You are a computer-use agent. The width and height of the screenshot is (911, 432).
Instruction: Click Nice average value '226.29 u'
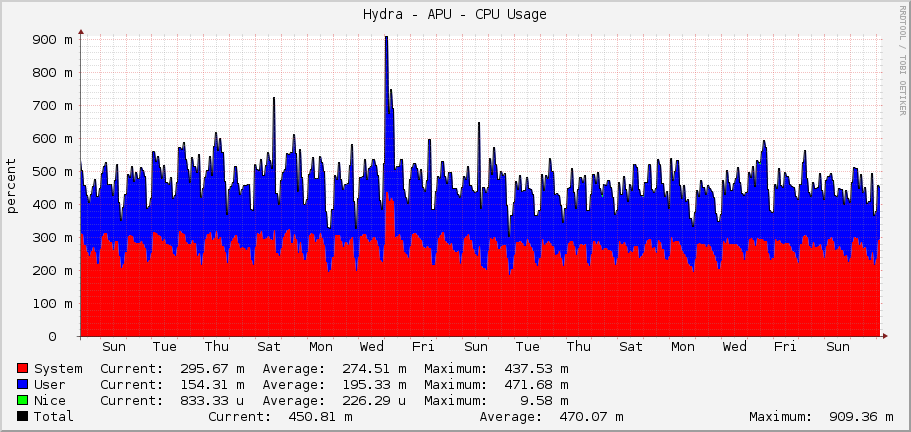coord(375,401)
